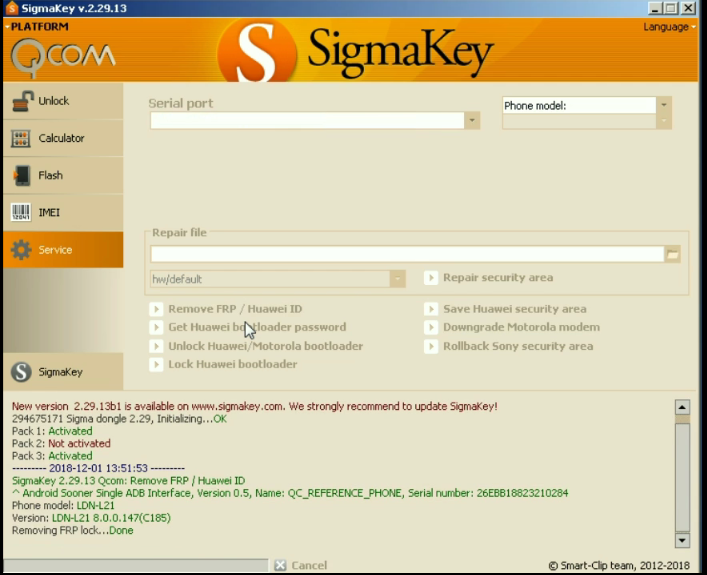This screenshot has height=575, width=707.
Task: Switch to the Calculator tab
Action: point(63,138)
